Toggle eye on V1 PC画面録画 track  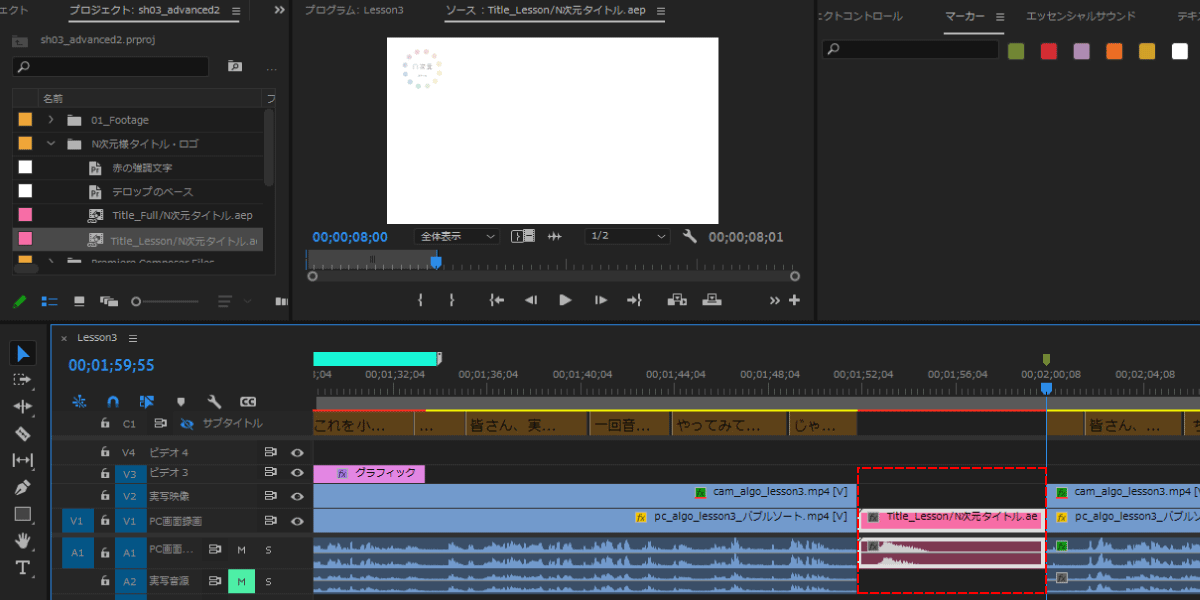tap(297, 521)
